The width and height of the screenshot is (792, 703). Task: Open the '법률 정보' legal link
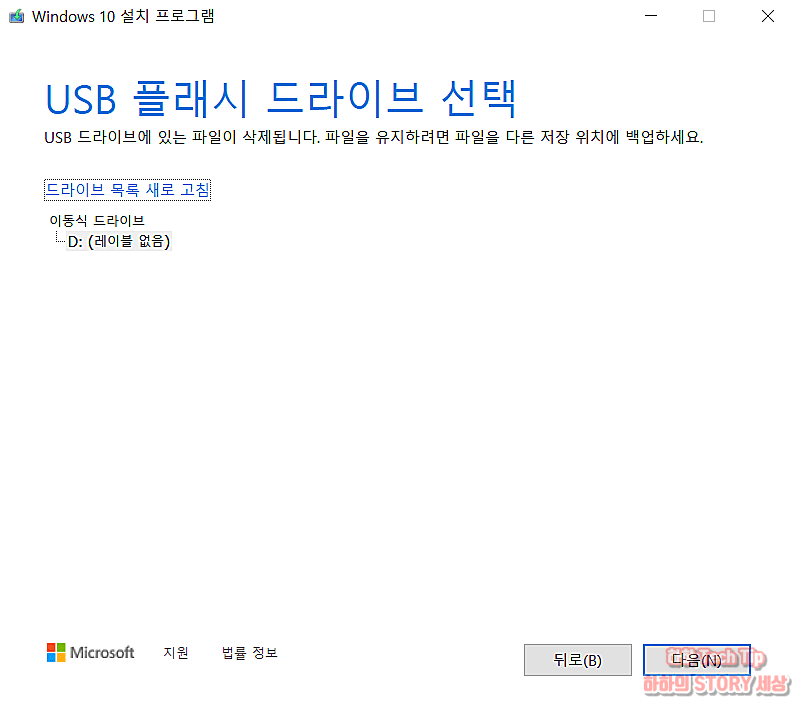[x=250, y=652]
